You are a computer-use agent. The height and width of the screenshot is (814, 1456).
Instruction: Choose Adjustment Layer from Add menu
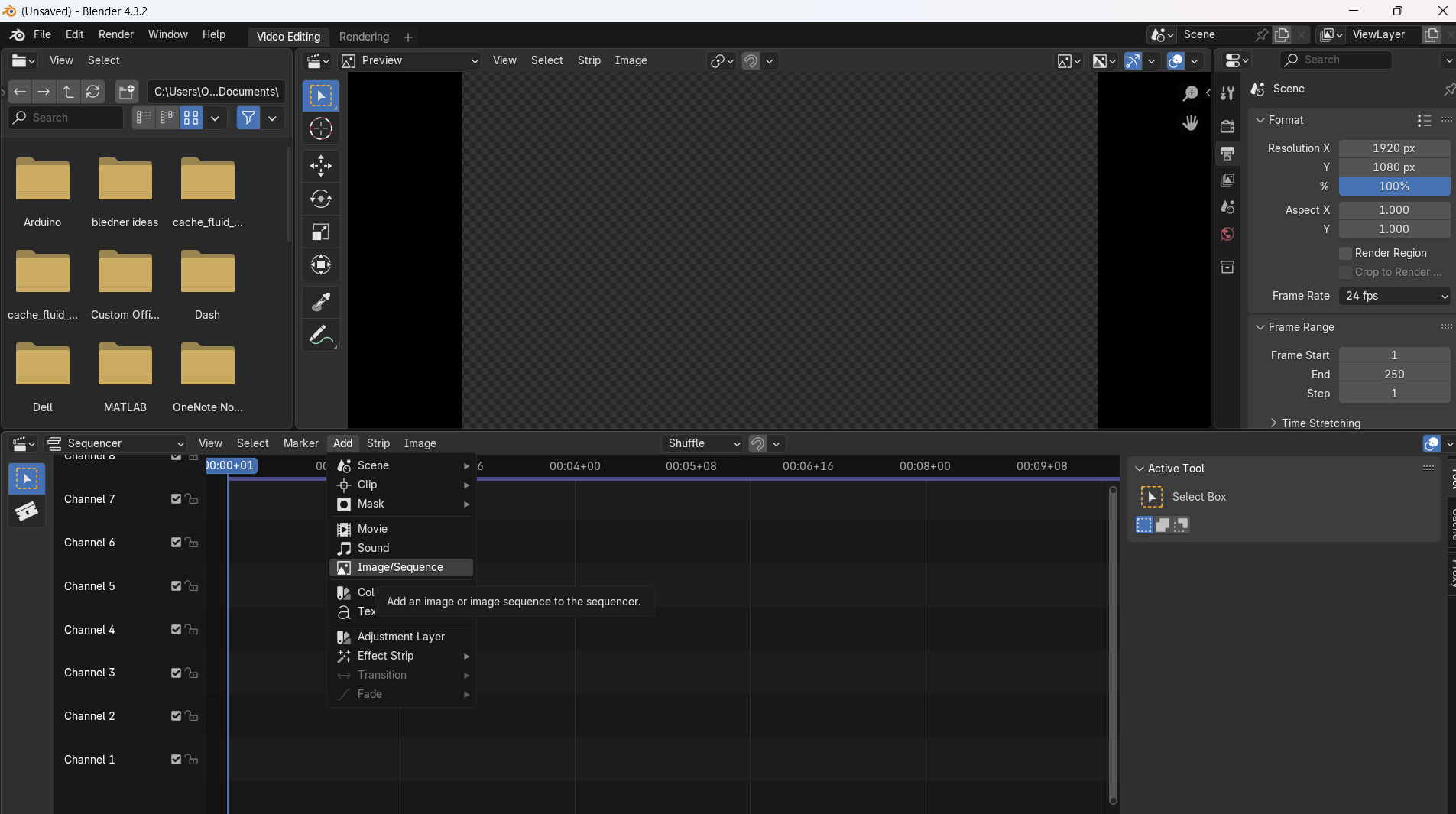coord(400,637)
